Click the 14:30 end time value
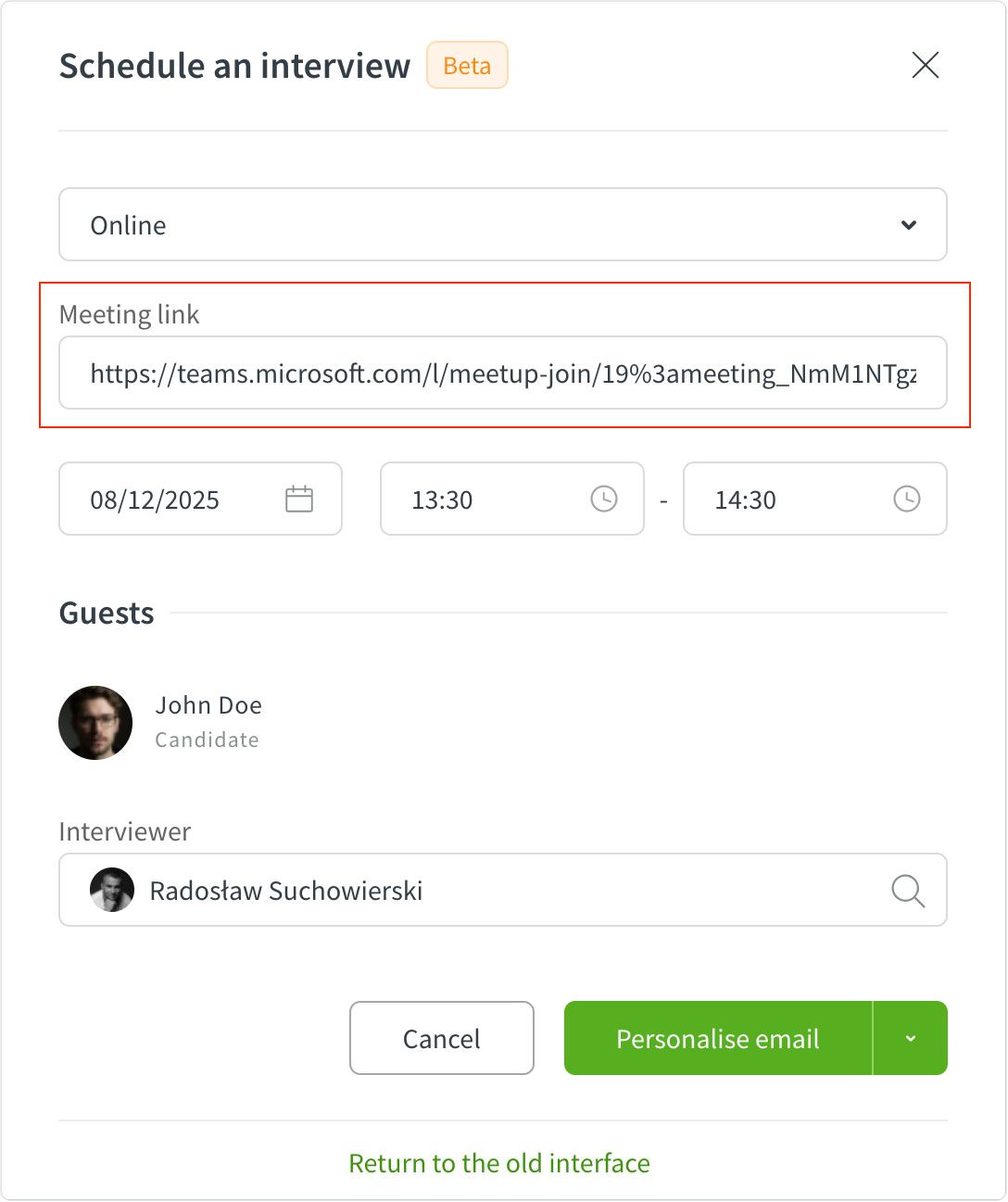 tap(746, 500)
